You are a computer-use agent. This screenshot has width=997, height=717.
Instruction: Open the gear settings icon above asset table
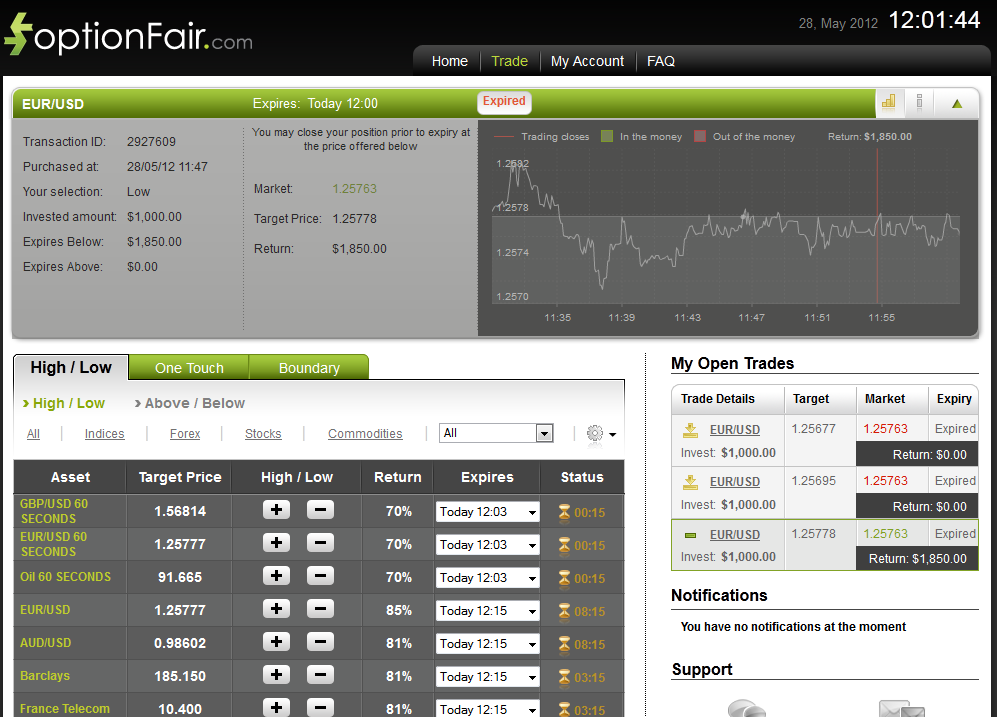[x=594, y=433]
